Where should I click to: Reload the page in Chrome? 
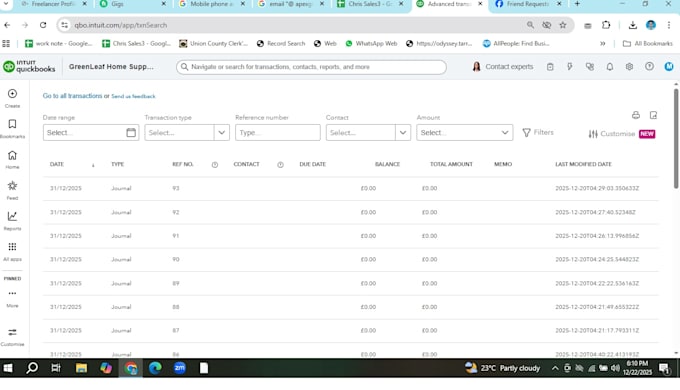pyautogui.click(x=43, y=25)
